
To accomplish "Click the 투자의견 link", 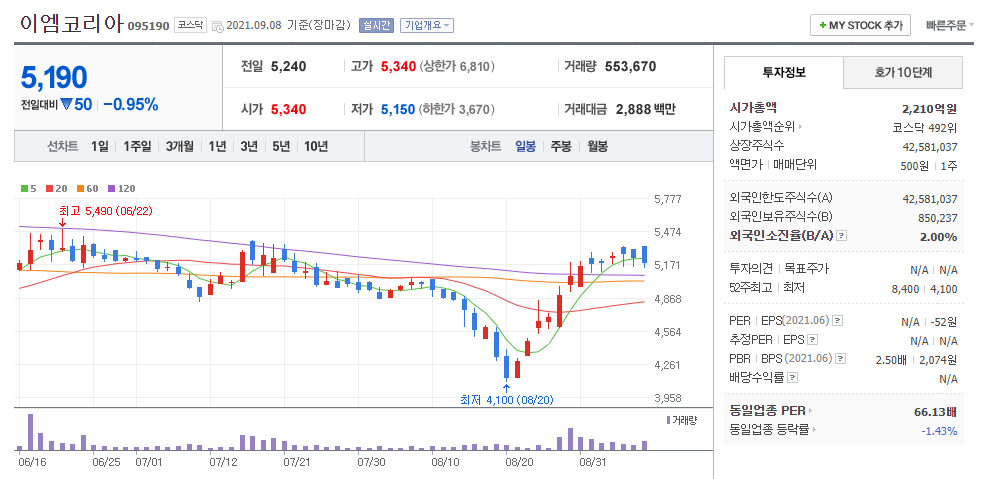I will pyautogui.click(x=750, y=269).
